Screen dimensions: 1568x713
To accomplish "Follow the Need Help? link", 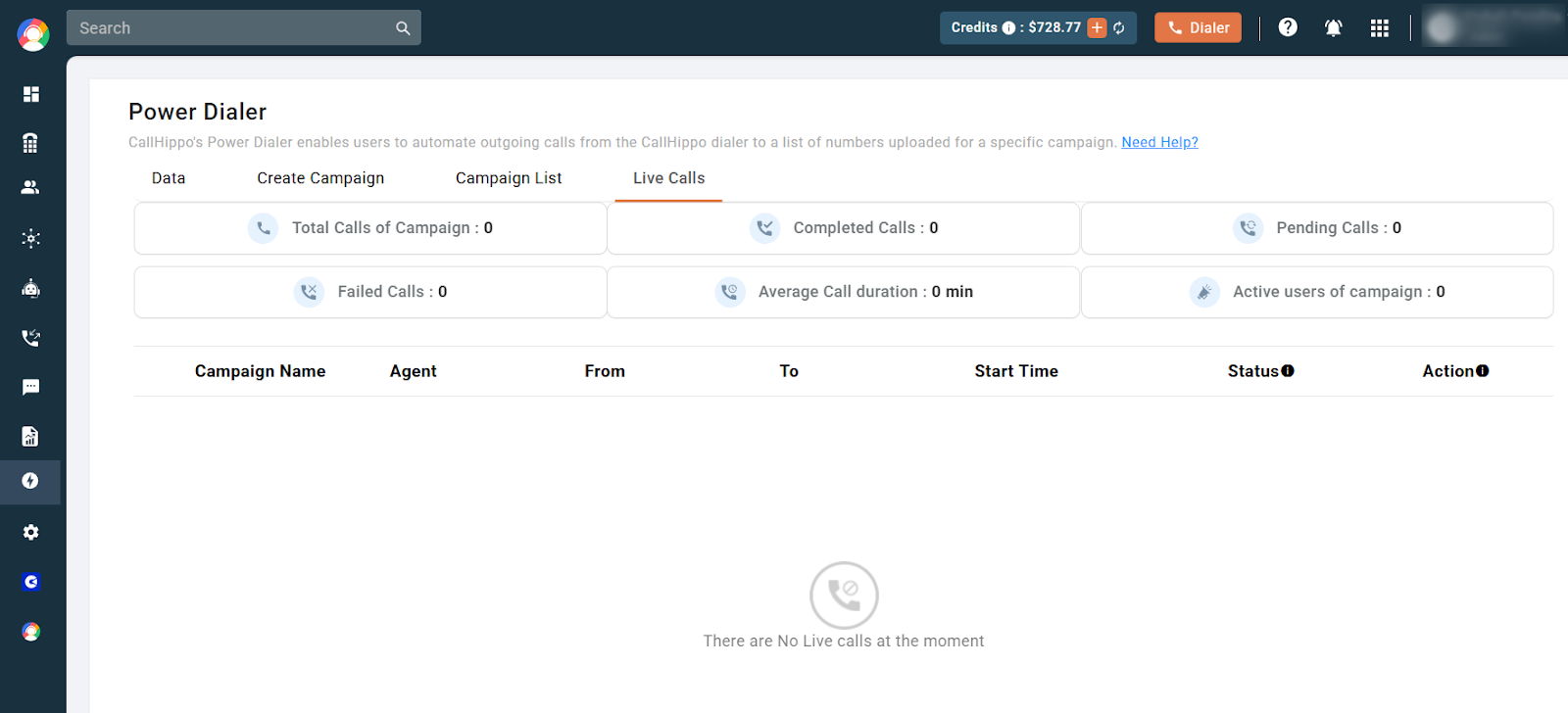I will point(1159,142).
